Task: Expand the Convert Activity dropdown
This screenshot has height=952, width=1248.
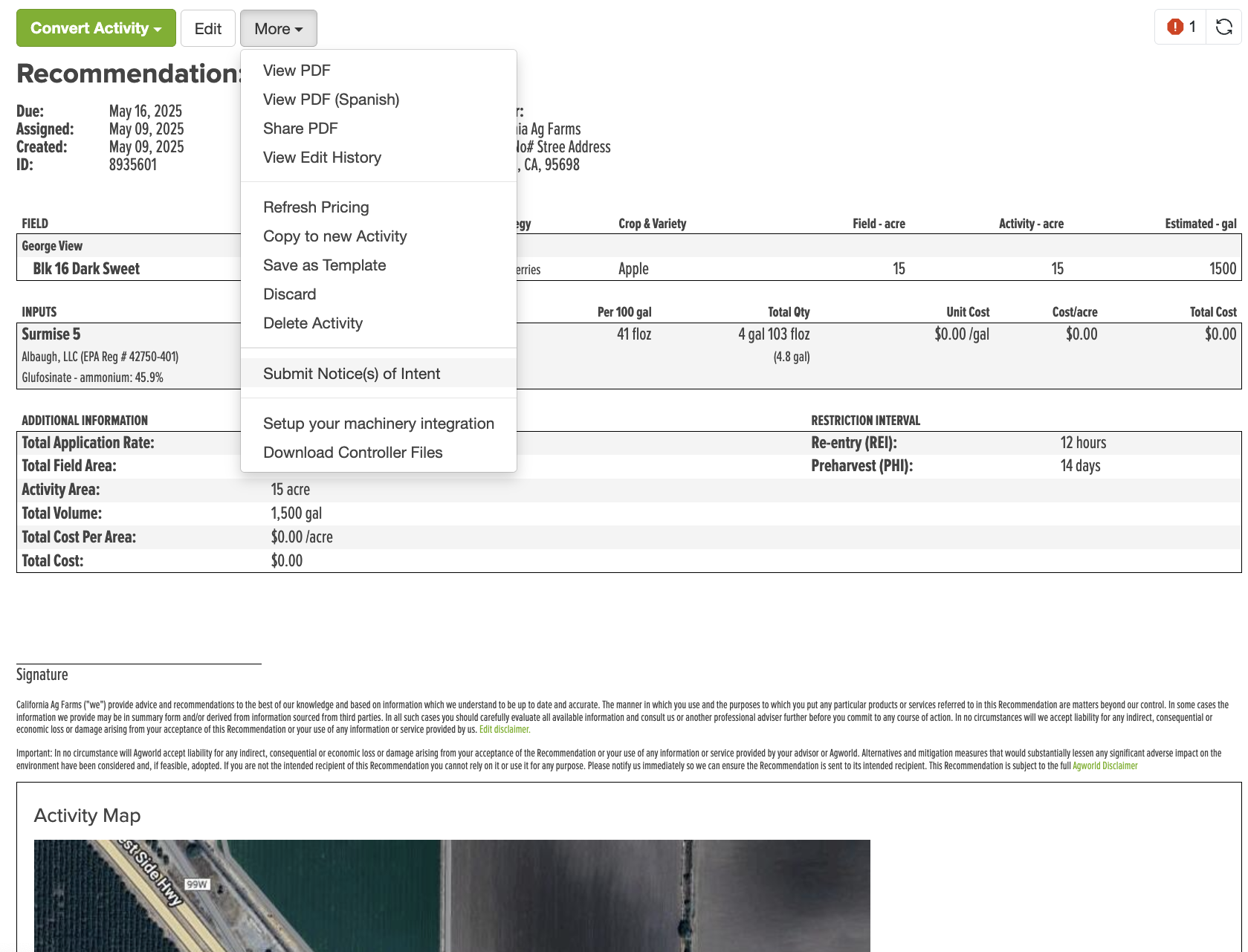Action: pos(96,28)
